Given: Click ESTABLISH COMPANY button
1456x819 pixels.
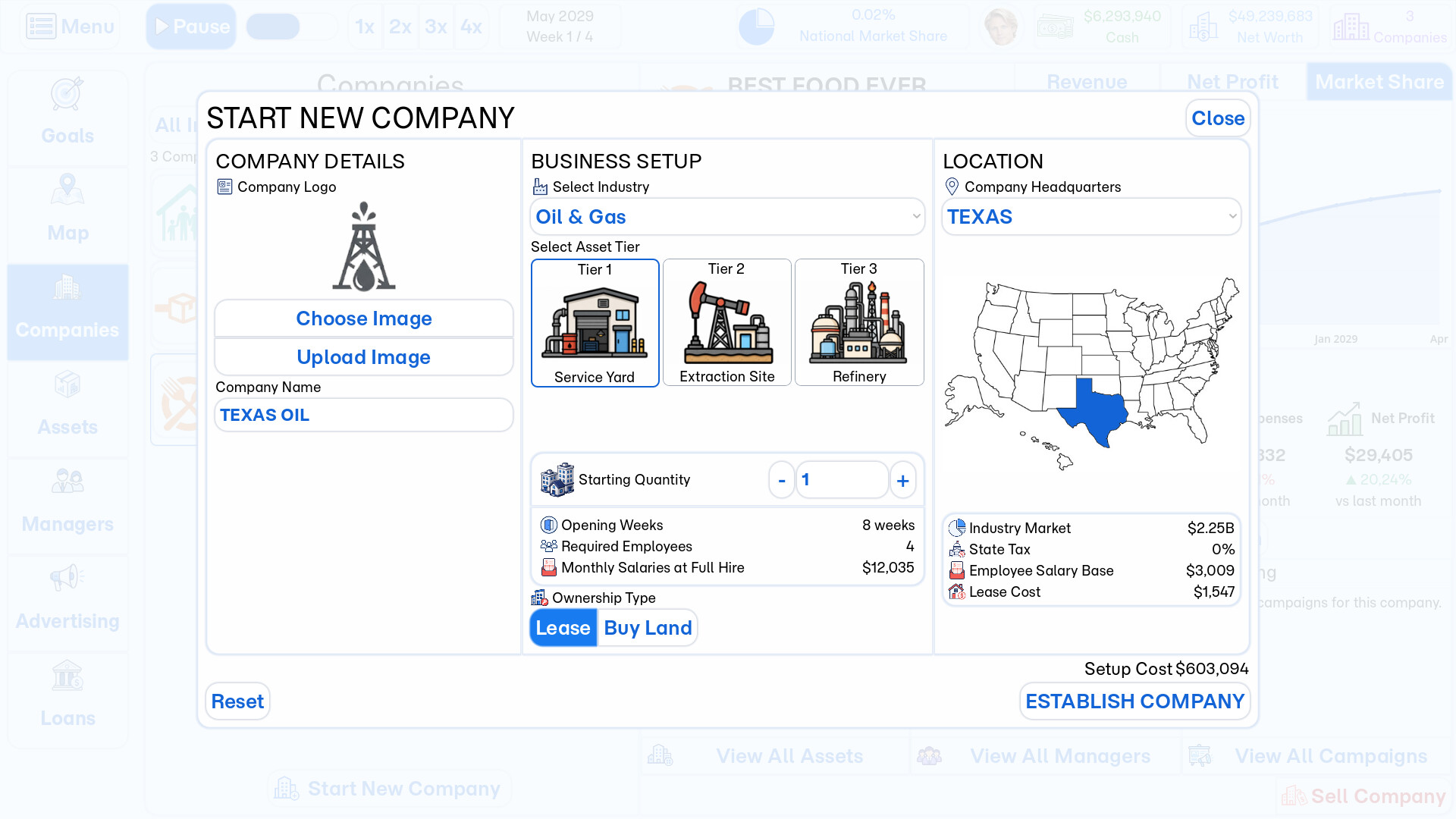Looking at the screenshot, I should coord(1134,701).
